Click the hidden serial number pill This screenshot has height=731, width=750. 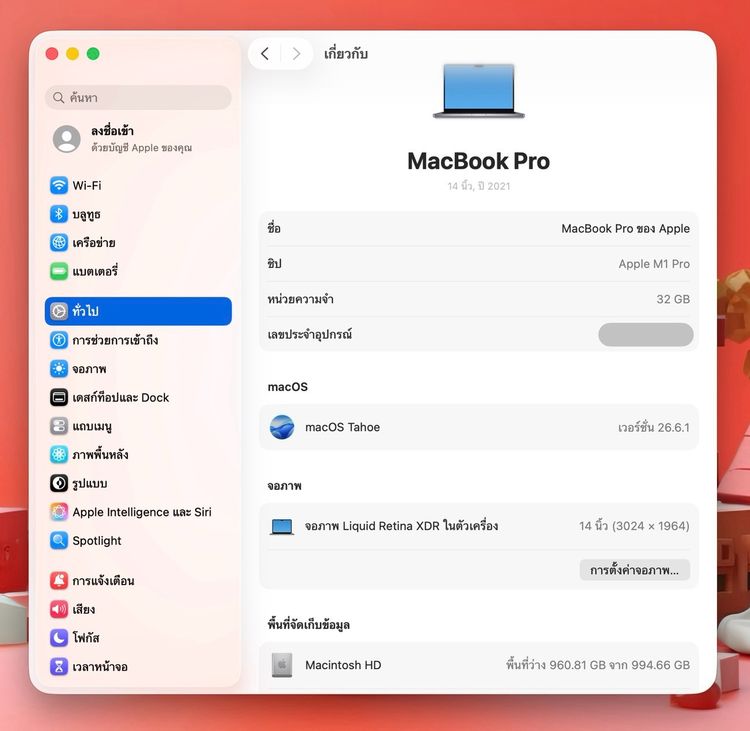point(646,334)
